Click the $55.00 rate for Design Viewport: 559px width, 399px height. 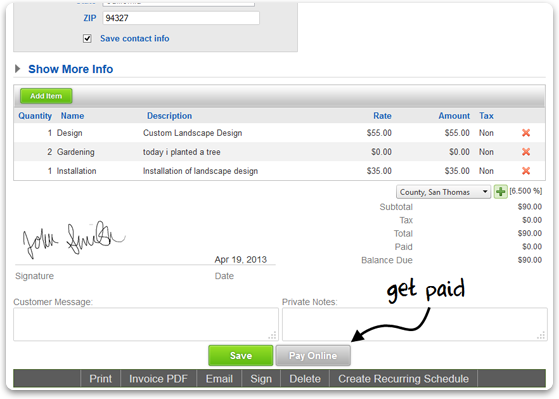[x=379, y=133]
